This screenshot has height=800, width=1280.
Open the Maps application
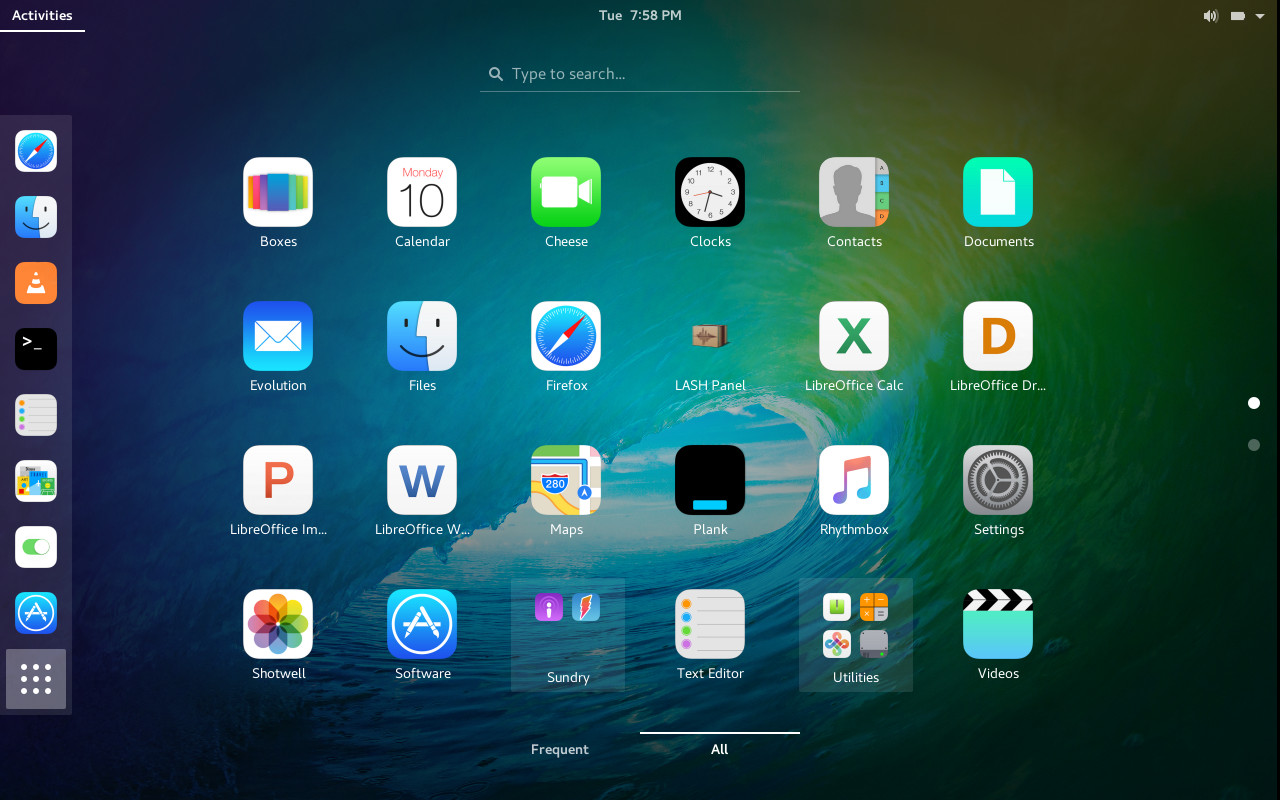click(x=566, y=480)
